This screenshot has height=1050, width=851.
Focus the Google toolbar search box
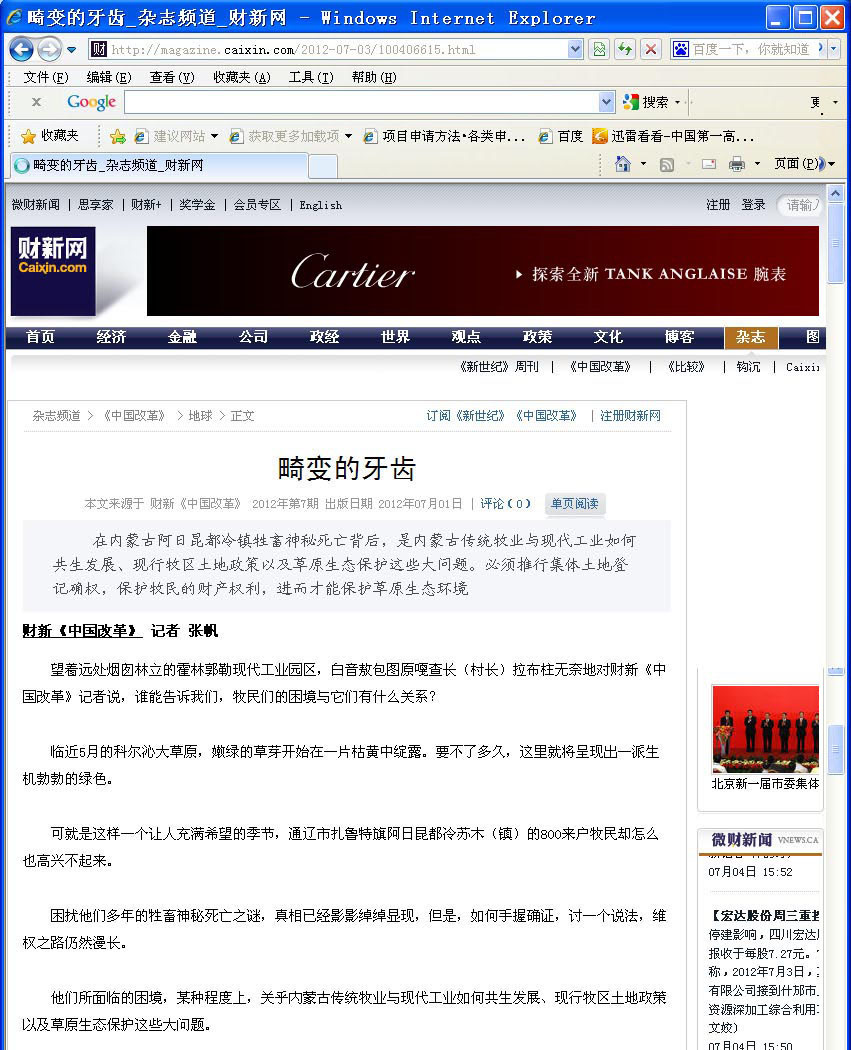coord(362,102)
